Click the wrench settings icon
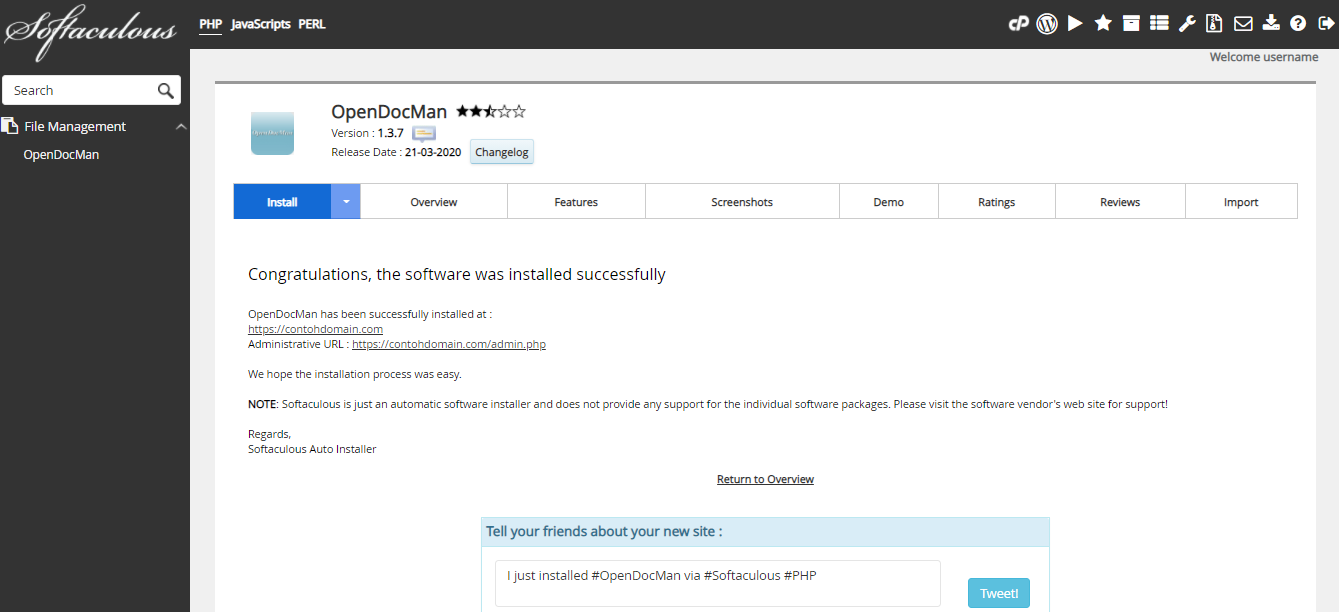Screen dimensions: 1339x612 [x=1186, y=22]
